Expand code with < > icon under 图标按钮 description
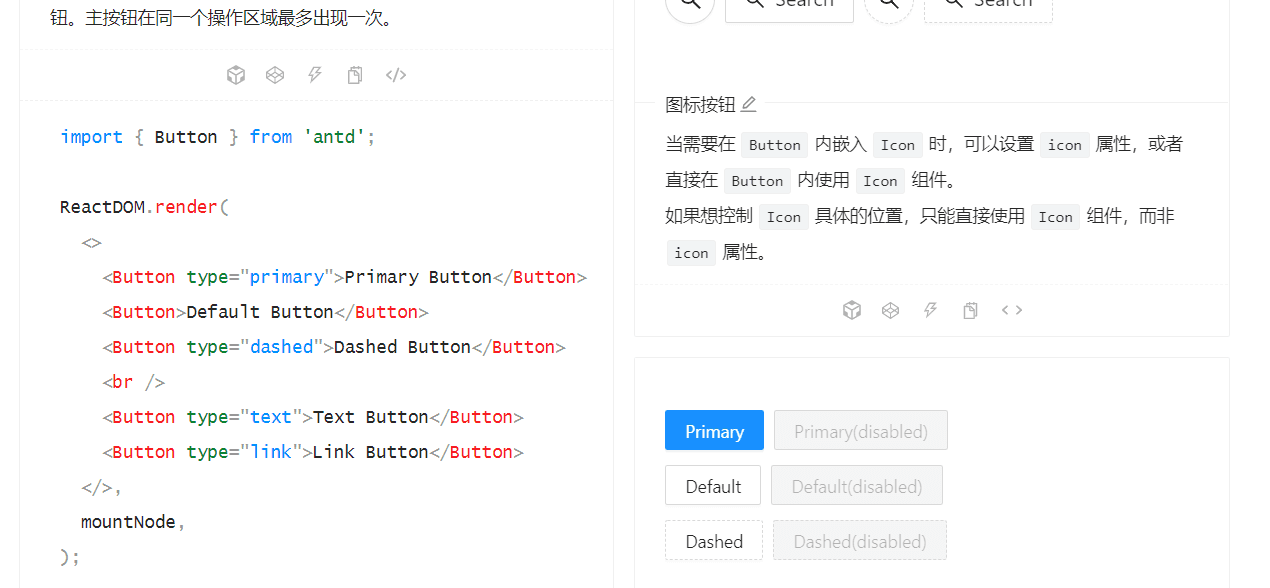 click(x=1012, y=310)
